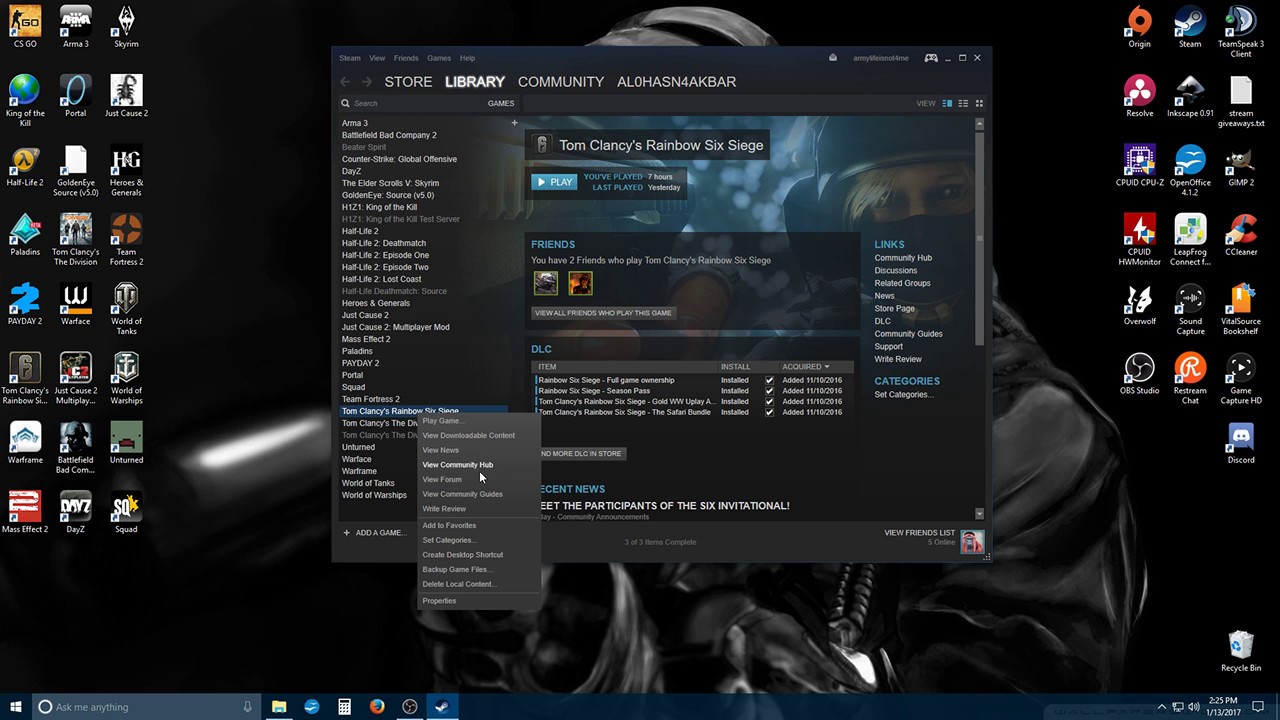The width and height of the screenshot is (1280, 720).
Task: Select the Warframe desktop icon
Action: [x=25, y=443]
